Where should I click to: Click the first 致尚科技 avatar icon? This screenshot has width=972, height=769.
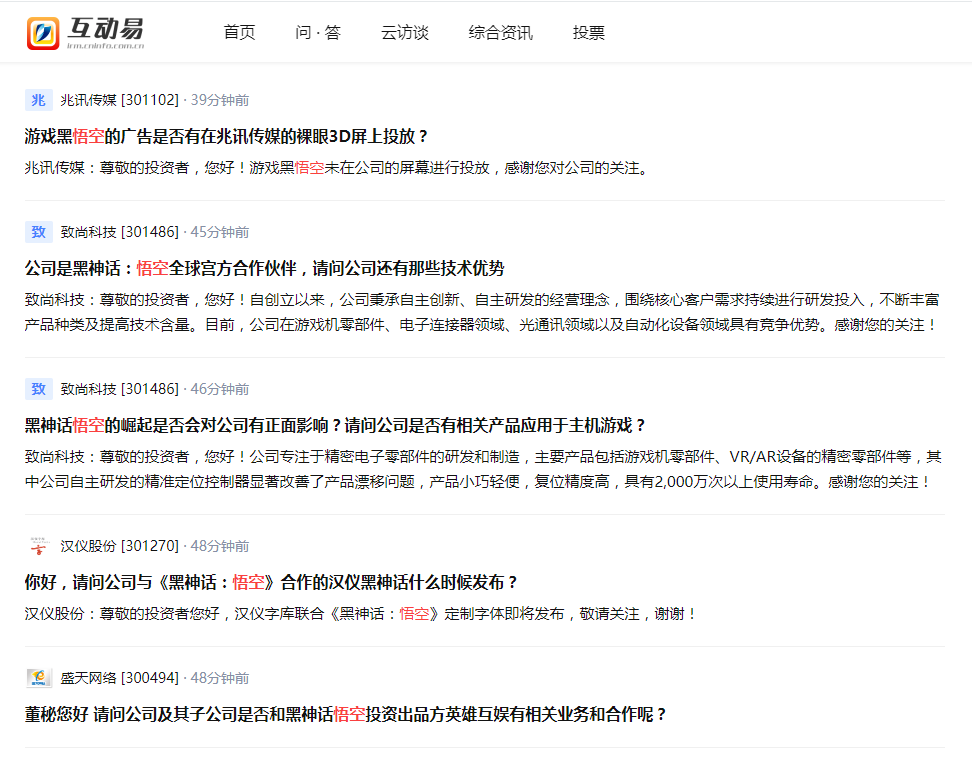(x=38, y=231)
